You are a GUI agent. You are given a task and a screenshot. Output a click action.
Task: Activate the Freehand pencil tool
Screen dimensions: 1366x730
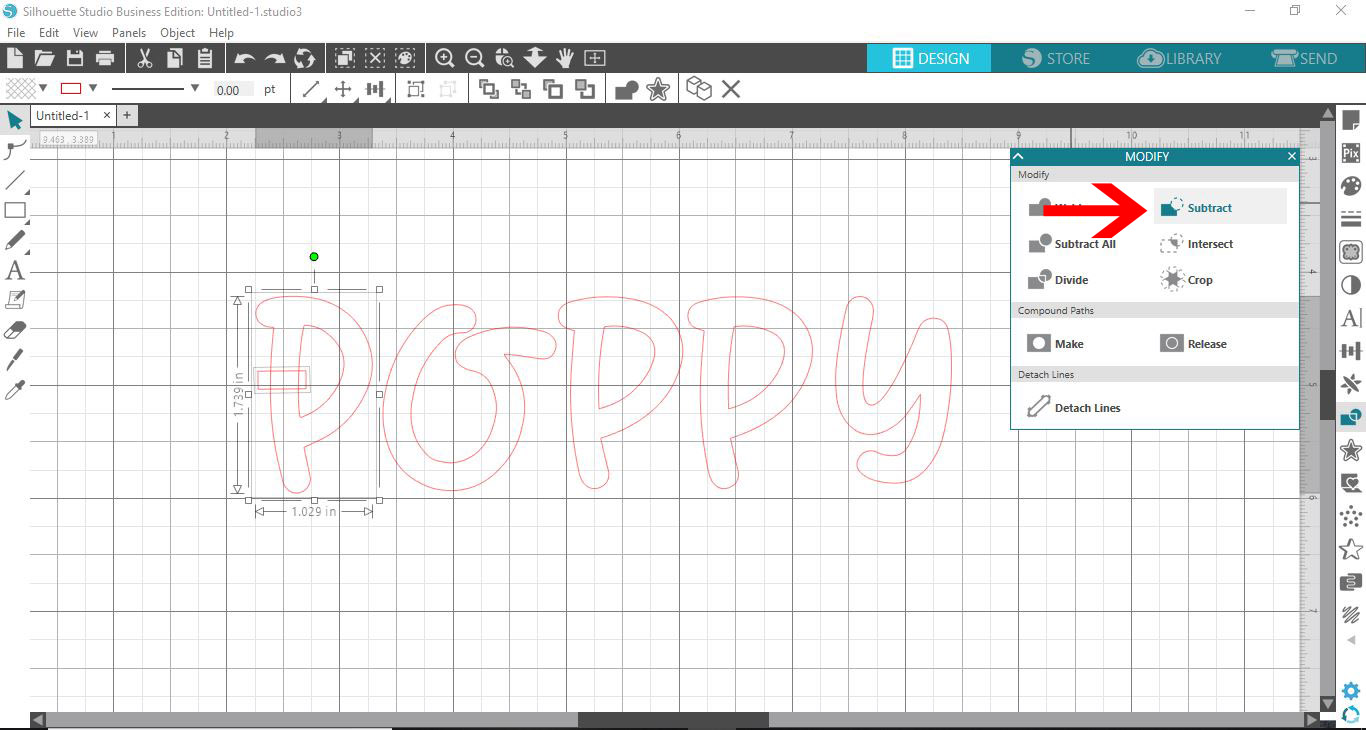point(14,240)
